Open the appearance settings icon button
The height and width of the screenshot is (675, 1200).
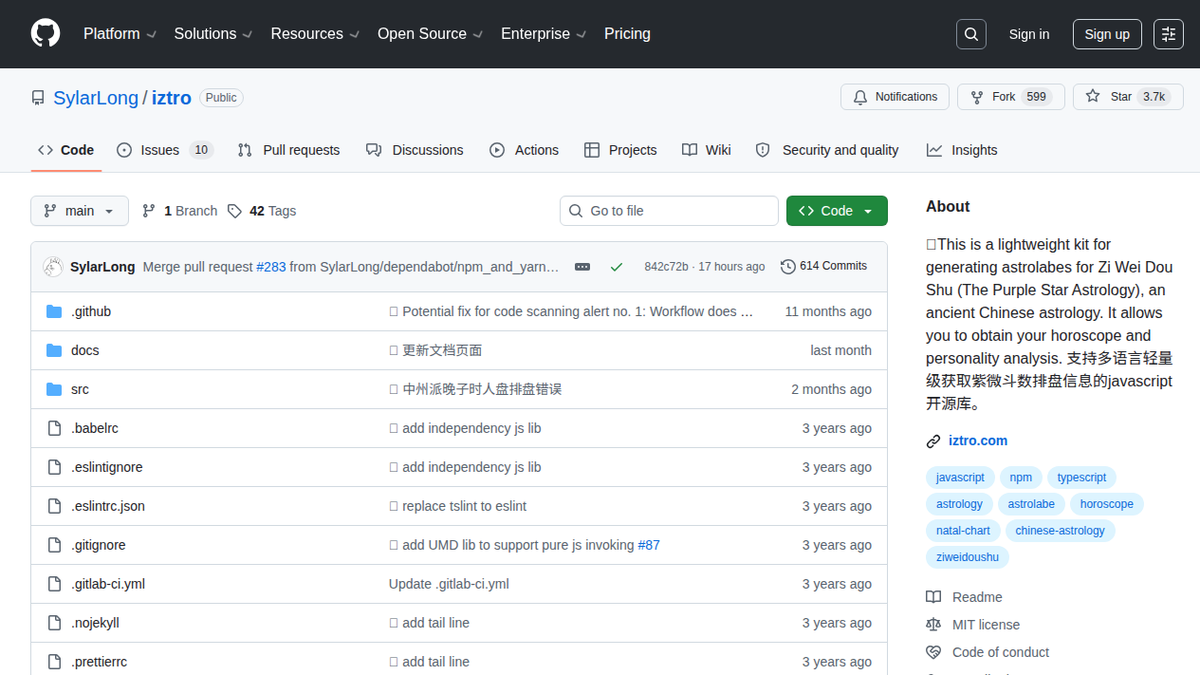(1168, 34)
